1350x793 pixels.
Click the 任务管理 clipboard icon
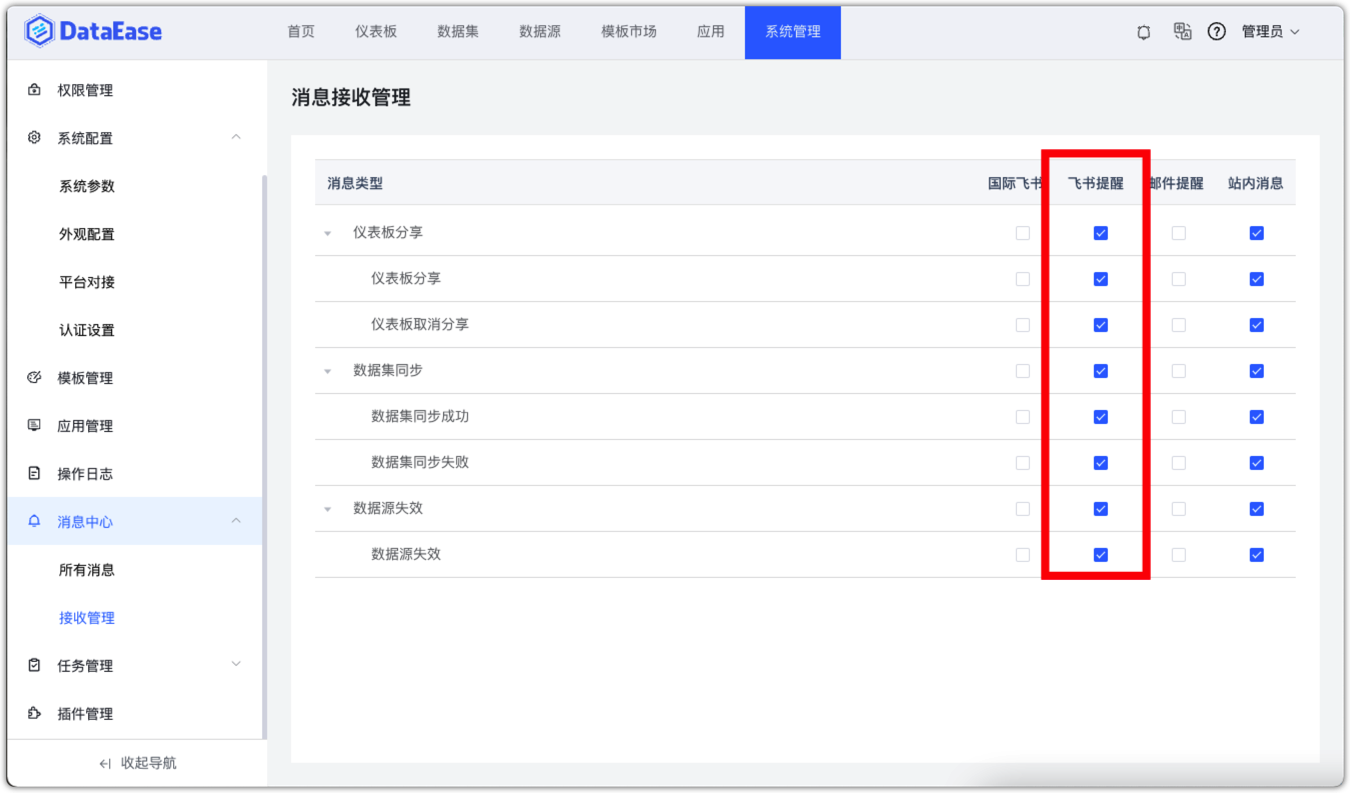point(35,665)
